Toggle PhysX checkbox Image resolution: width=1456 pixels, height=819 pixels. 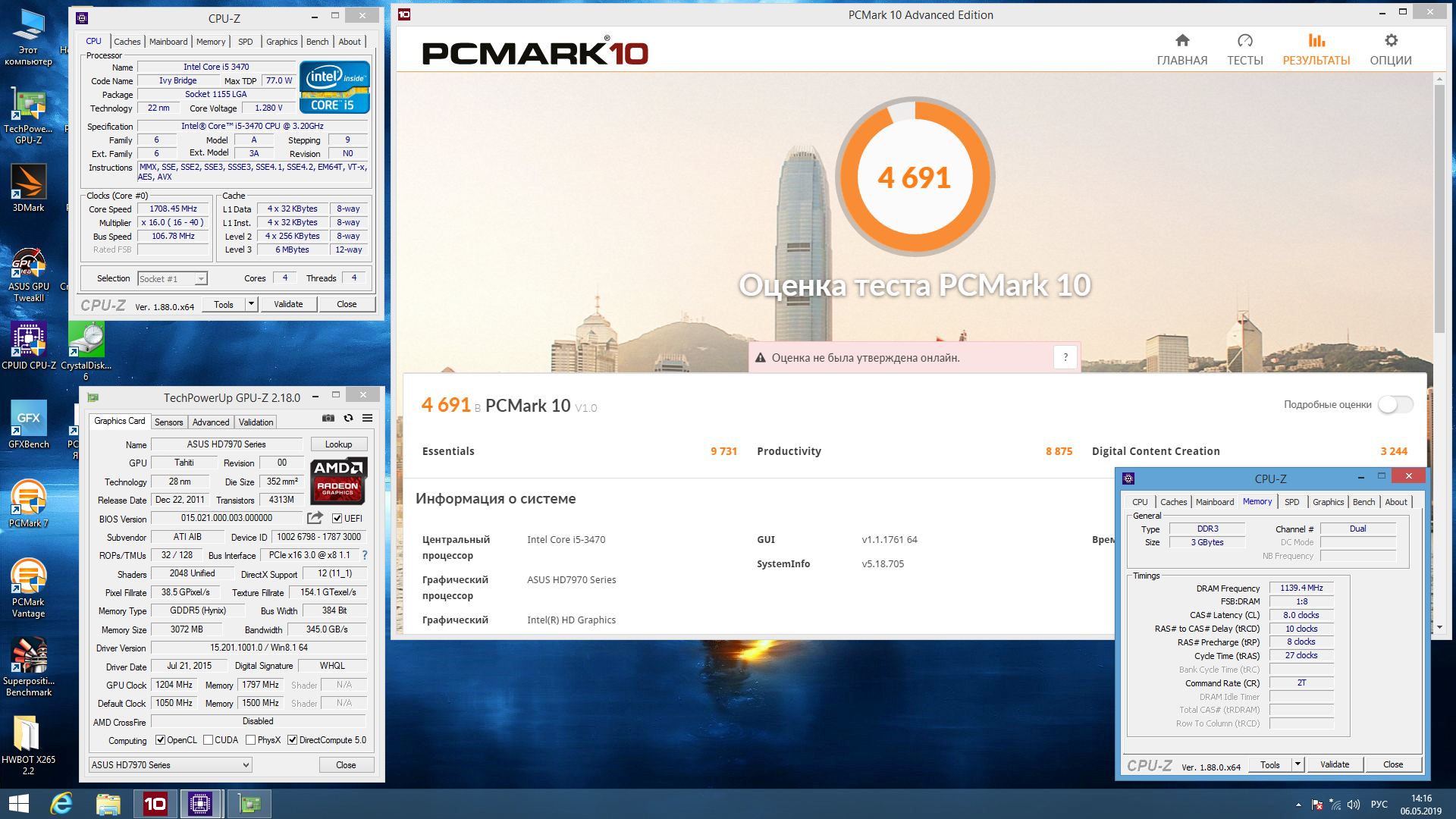(x=250, y=740)
